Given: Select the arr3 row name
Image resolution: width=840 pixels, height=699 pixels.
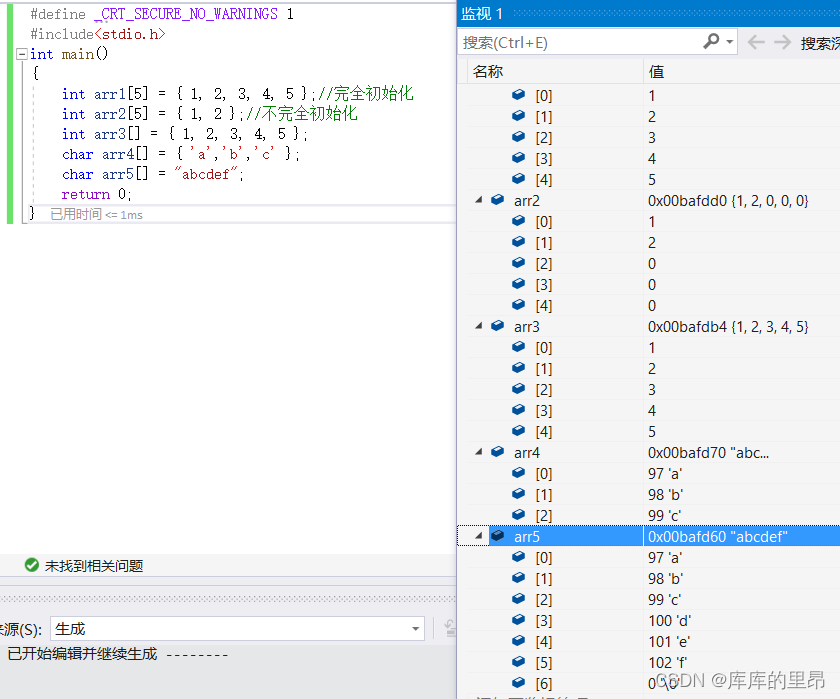Looking at the screenshot, I should pyautogui.click(x=527, y=327).
